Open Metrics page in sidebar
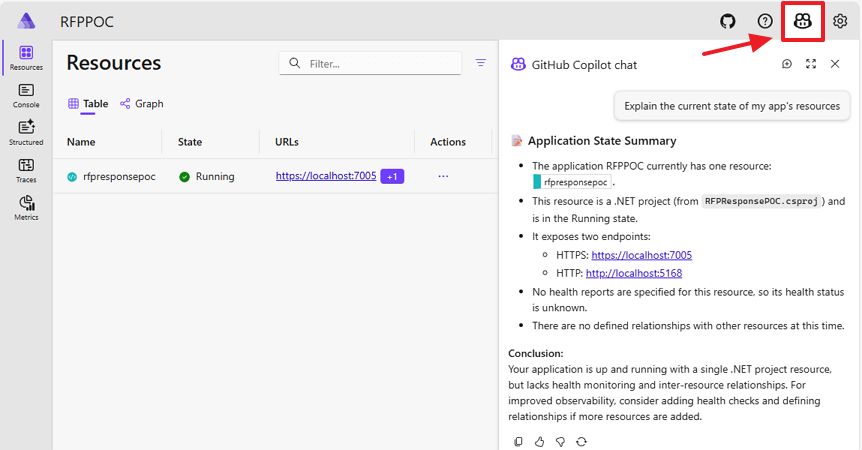The image size is (862, 450). pyautogui.click(x=26, y=208)
